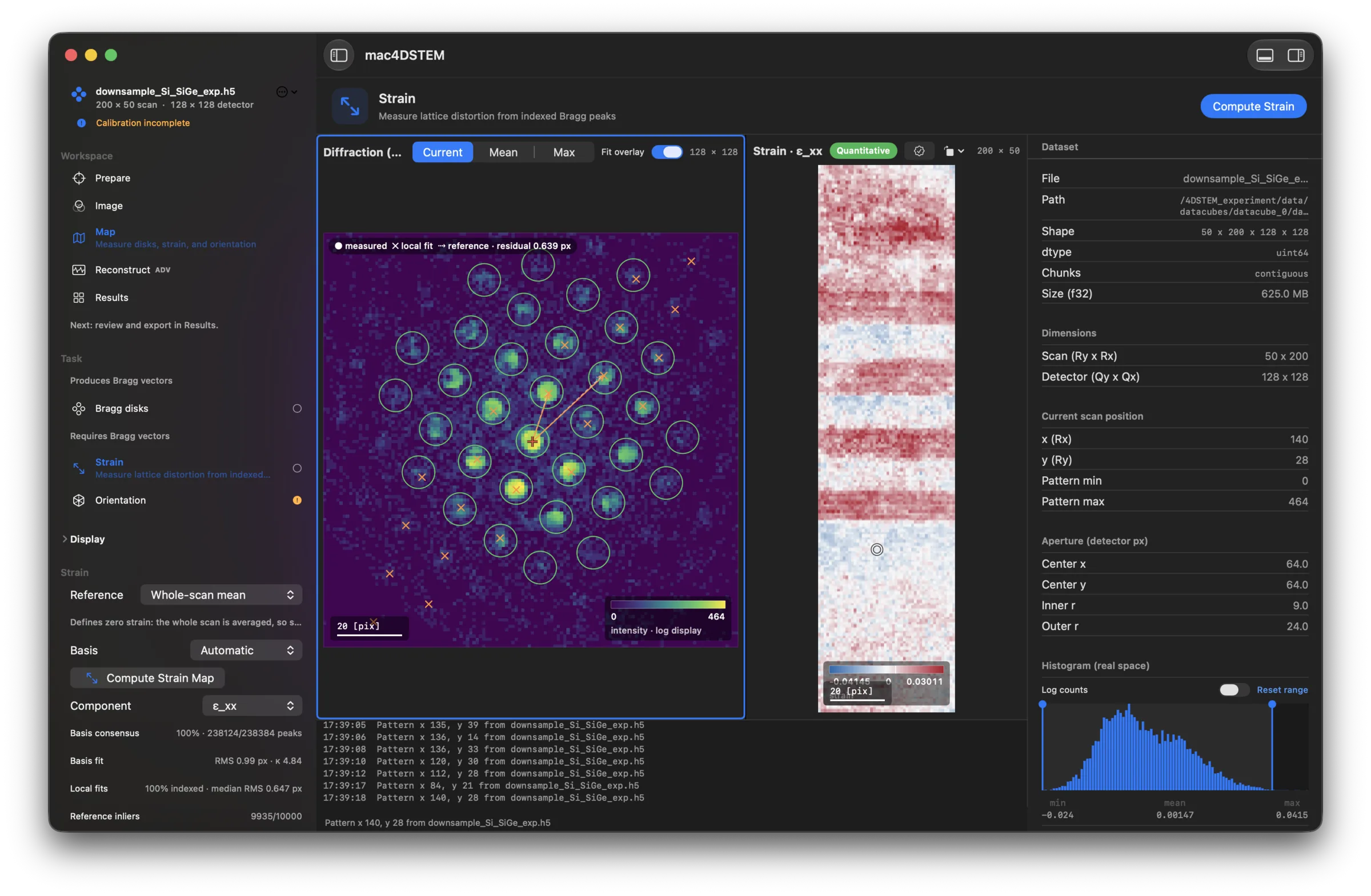The width and height of the screenshot is (1371, 896).
Task: Click the diffraction intensity colorbar
Action: click(x=668, y=604)
